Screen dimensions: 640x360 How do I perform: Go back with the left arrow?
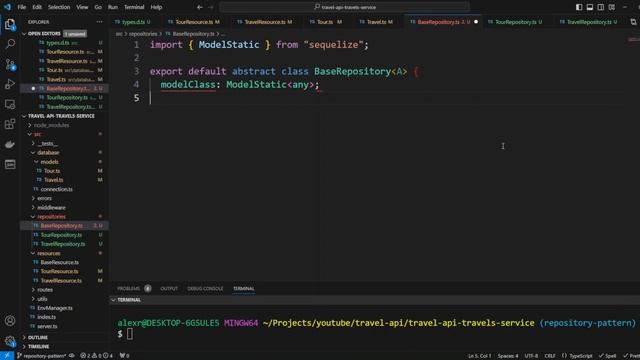pyautogui.click(x=200, y=7)
